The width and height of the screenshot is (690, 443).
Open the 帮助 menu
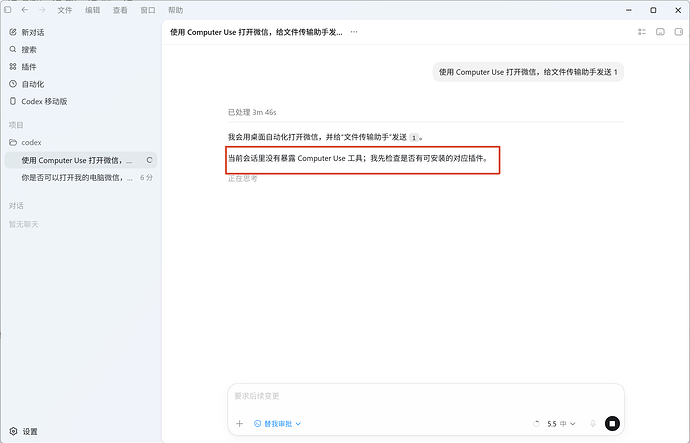click(176, 10)
